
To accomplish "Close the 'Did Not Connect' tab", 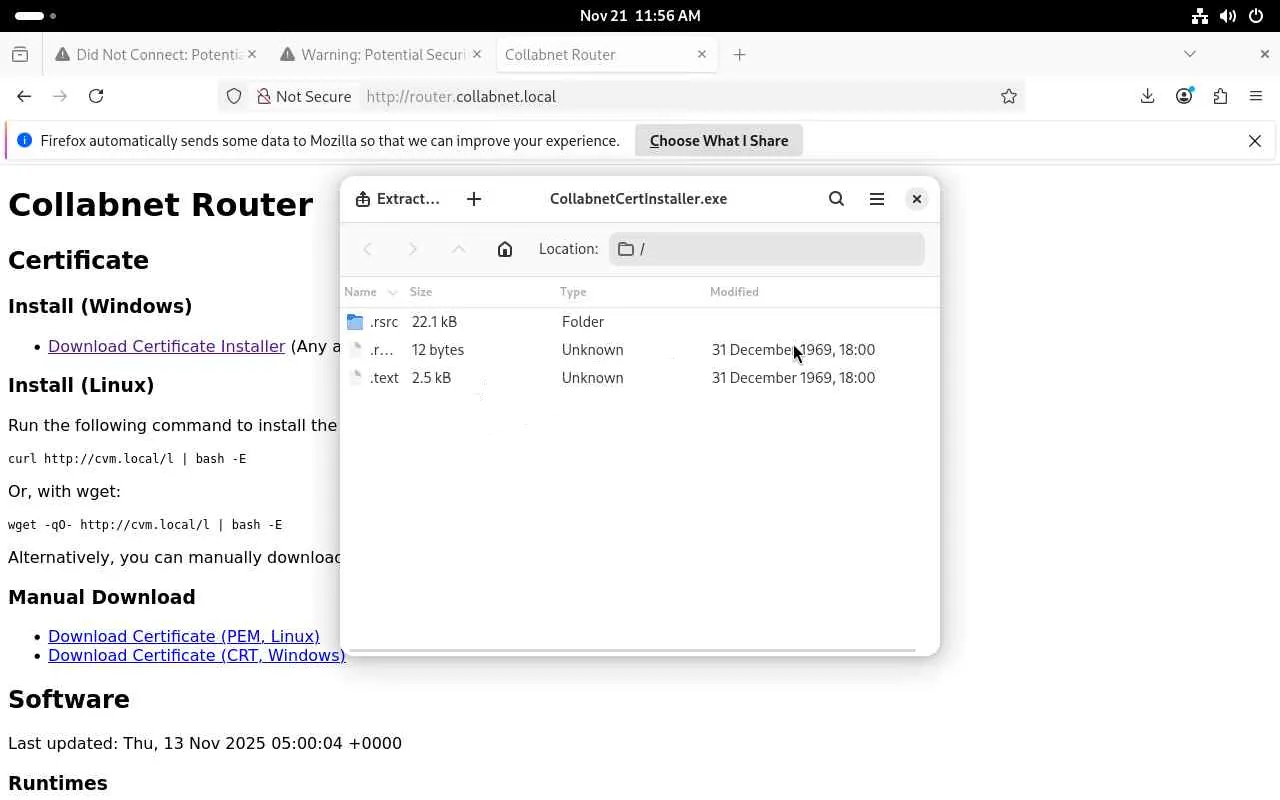I will [252, 55].
